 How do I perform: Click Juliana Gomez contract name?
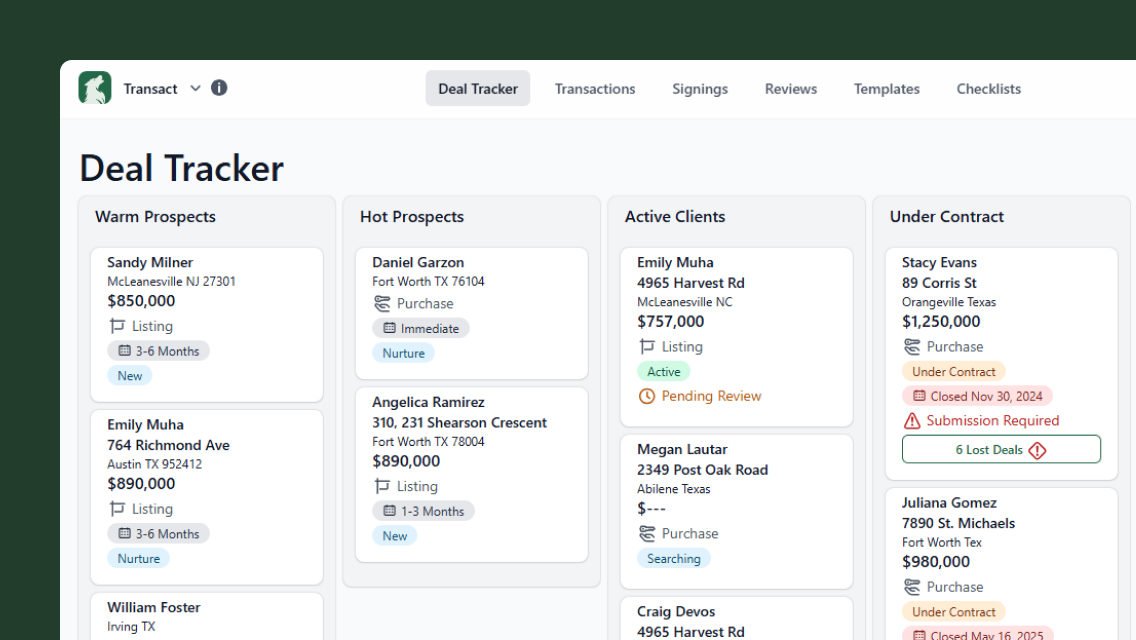(949, 502)
